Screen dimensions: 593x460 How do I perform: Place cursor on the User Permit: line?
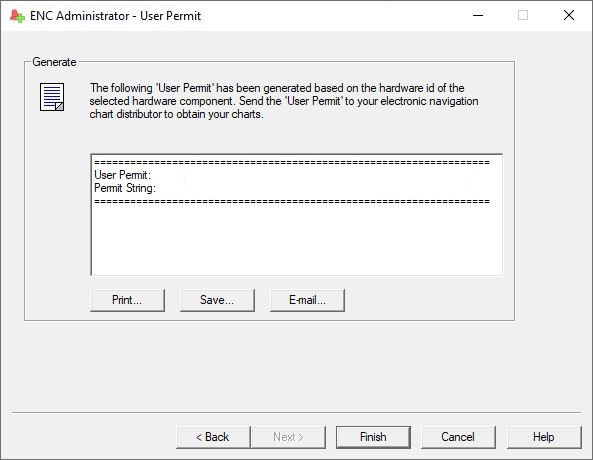pos(123,175)
